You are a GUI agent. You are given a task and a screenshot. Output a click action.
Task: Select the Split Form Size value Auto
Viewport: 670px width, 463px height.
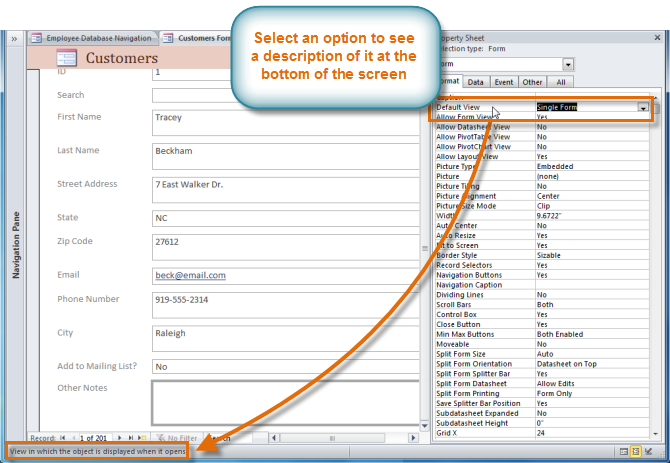[592, 354]
